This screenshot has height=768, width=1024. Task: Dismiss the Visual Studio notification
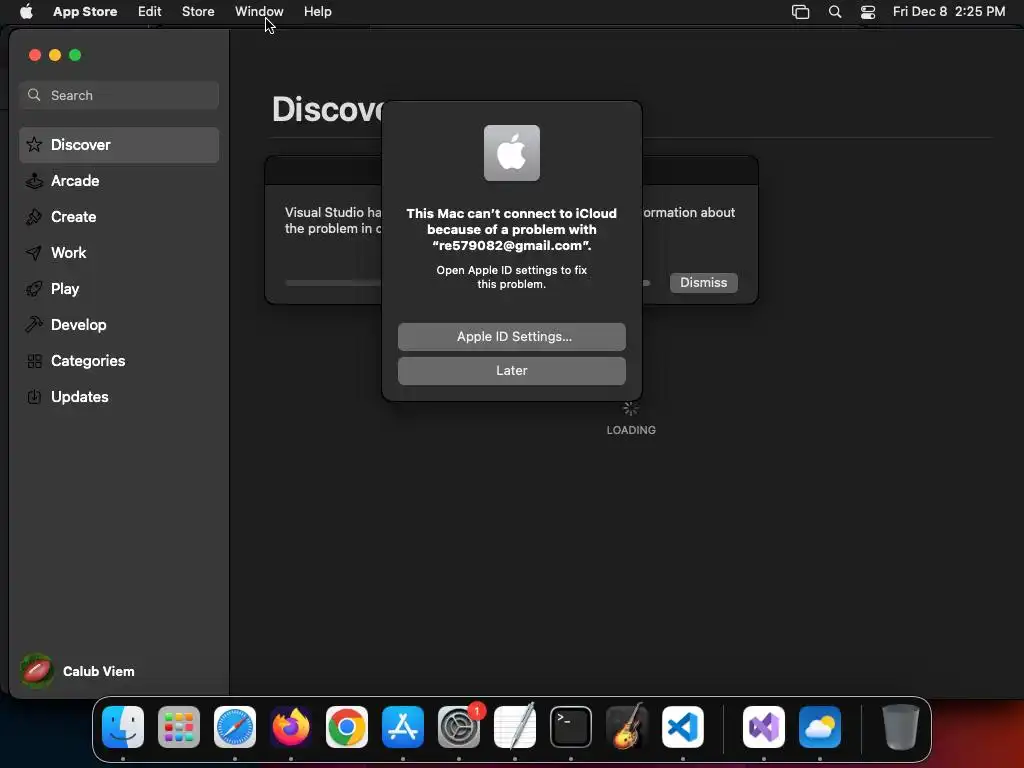(x=703, y=283)
